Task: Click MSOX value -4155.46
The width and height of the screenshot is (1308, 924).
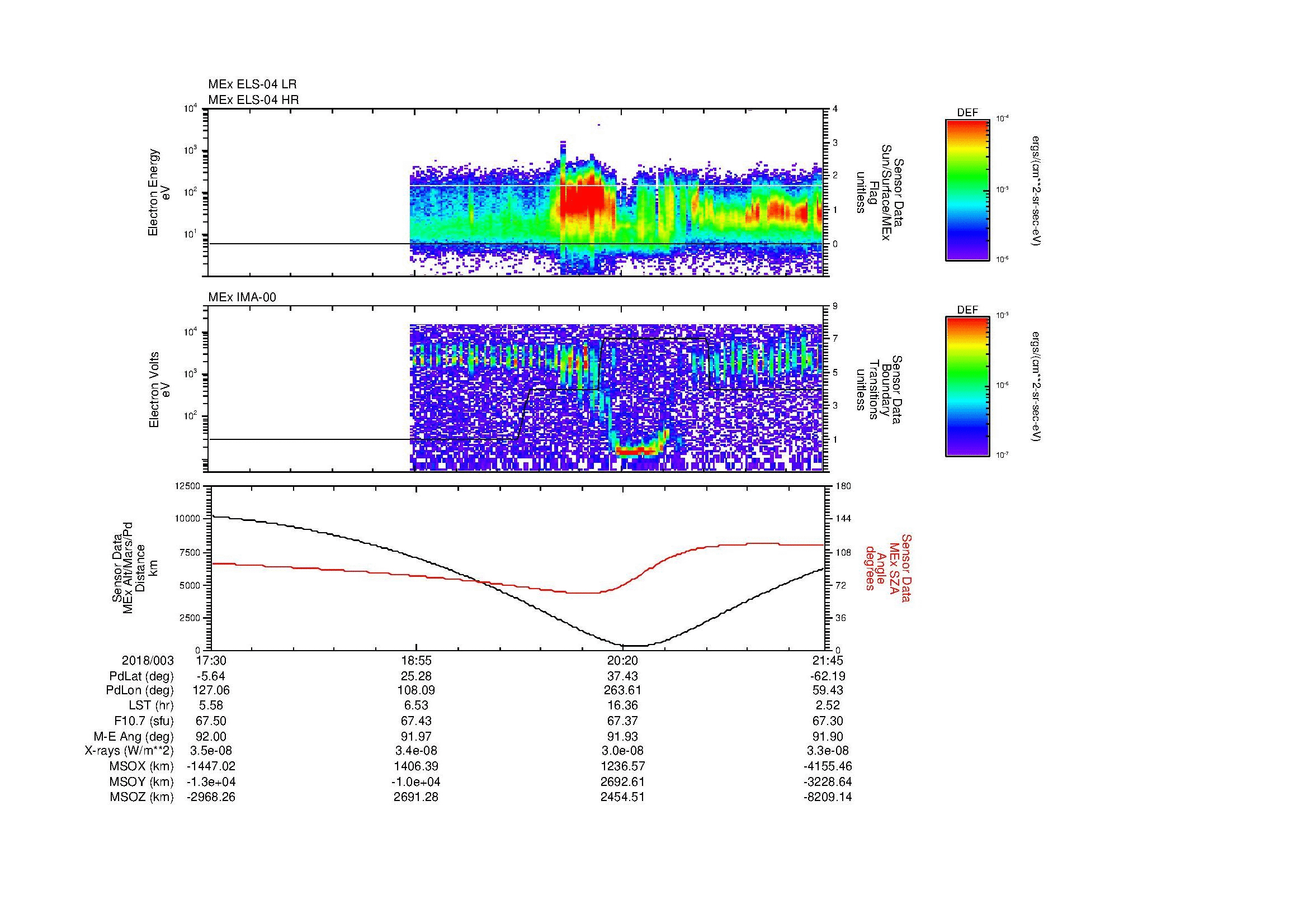Action: coord(829,767)
